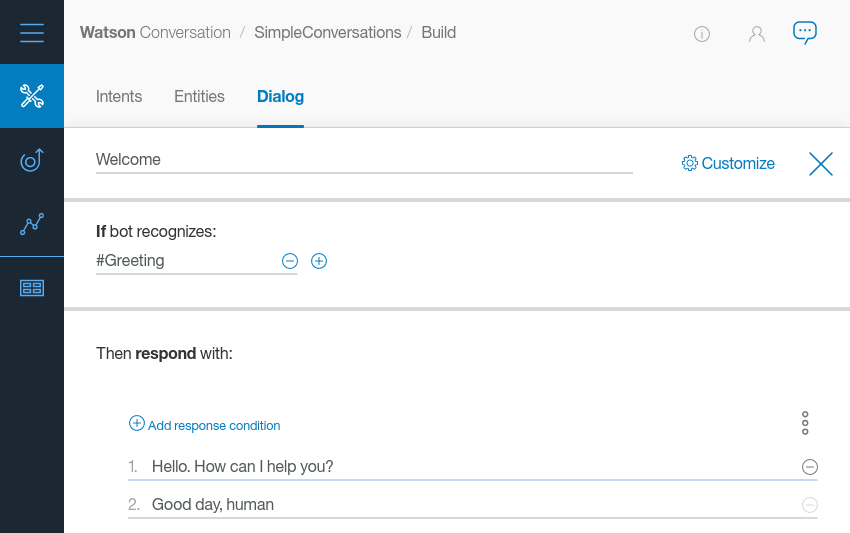The height and width of the screenshot is (533, 850).
Task: Switch to the Intents tab
Action: (119, 97)
